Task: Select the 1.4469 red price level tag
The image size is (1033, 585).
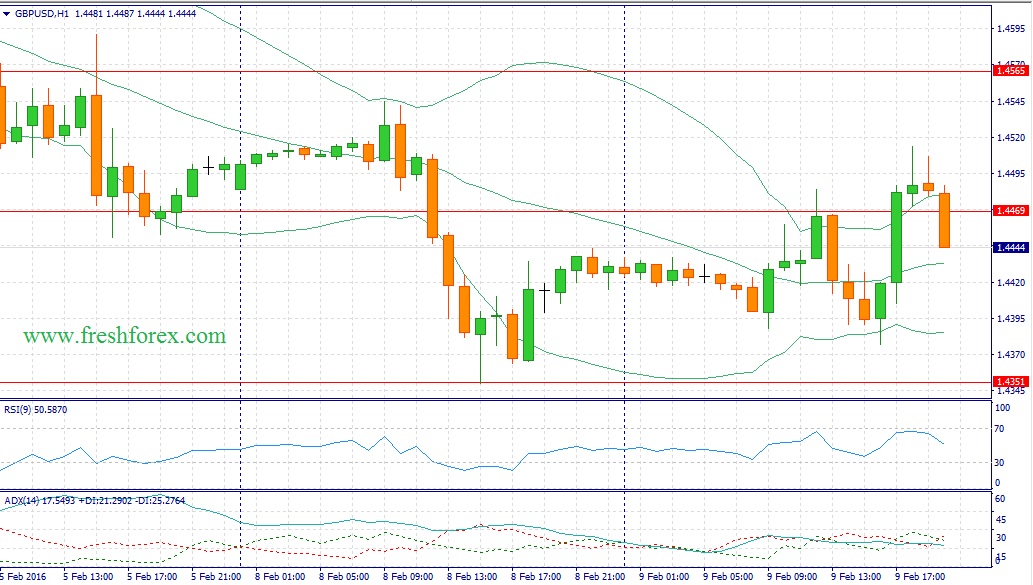Action: pyautogui.click(x=1011, y=211)
